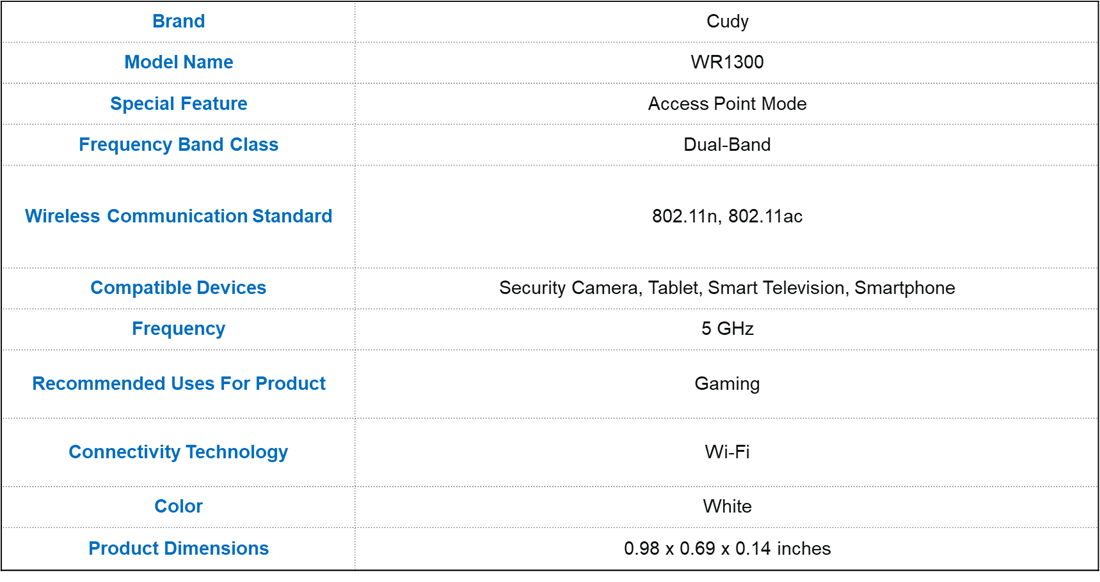Click the Model Name label
Image resolution: width=1100 pixels, height=582 pixels.
[178, 62]
